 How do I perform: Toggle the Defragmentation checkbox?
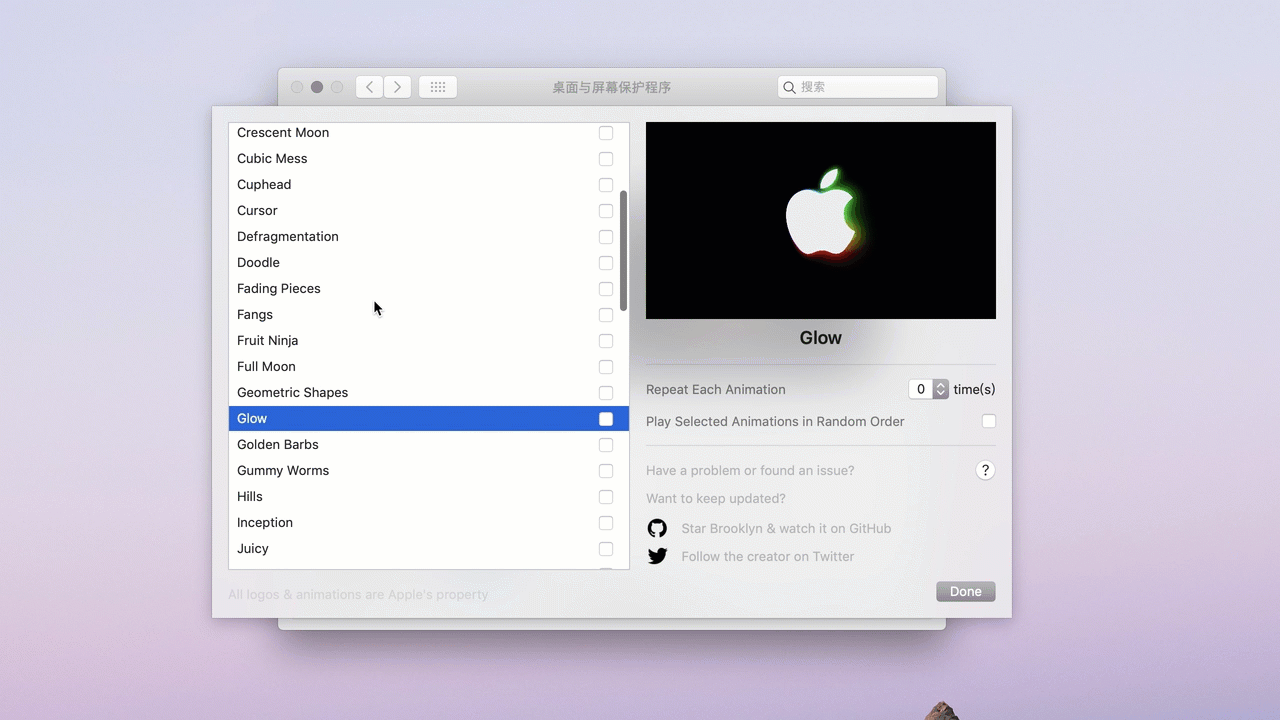click(x=606, y=237)
